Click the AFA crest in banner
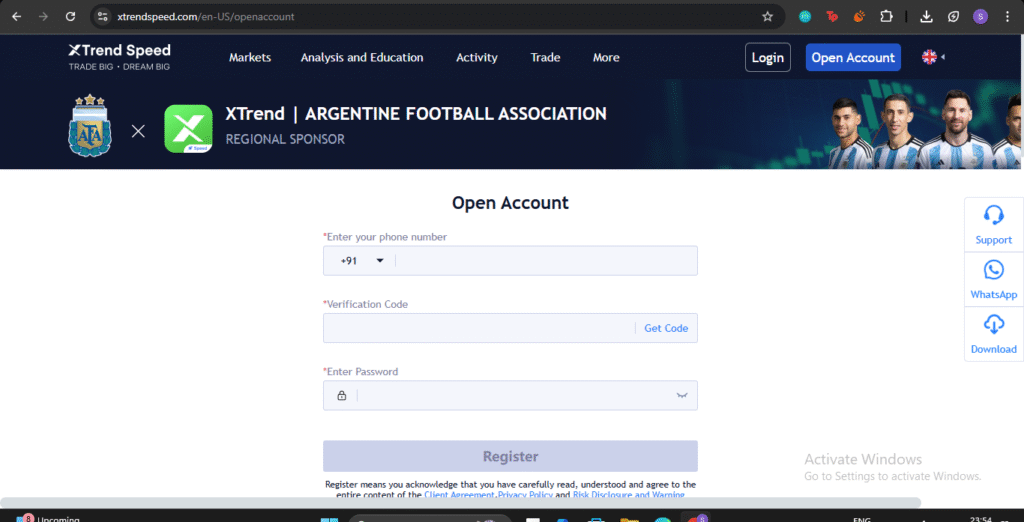Screen dimensions: 1024x522 coord(90,125)
